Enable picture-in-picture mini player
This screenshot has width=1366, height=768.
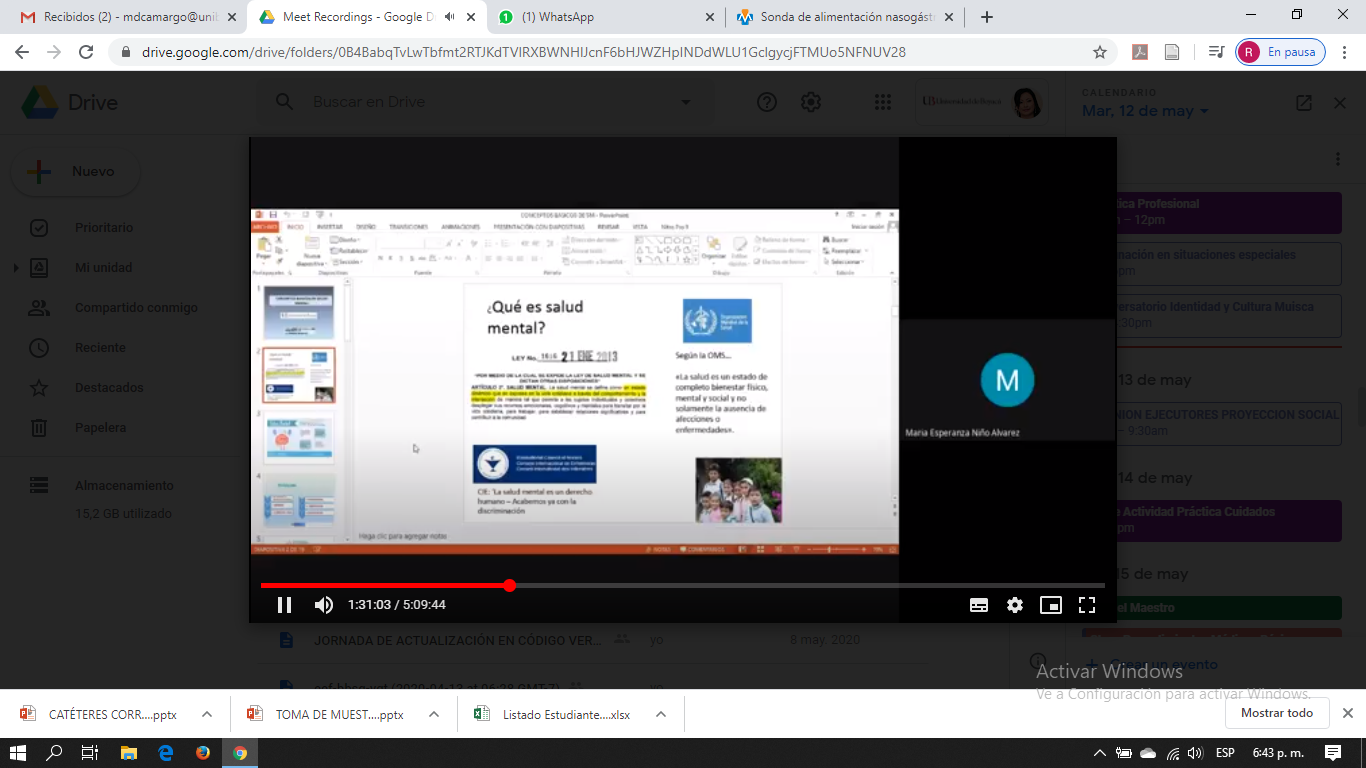click(1050, 605)
